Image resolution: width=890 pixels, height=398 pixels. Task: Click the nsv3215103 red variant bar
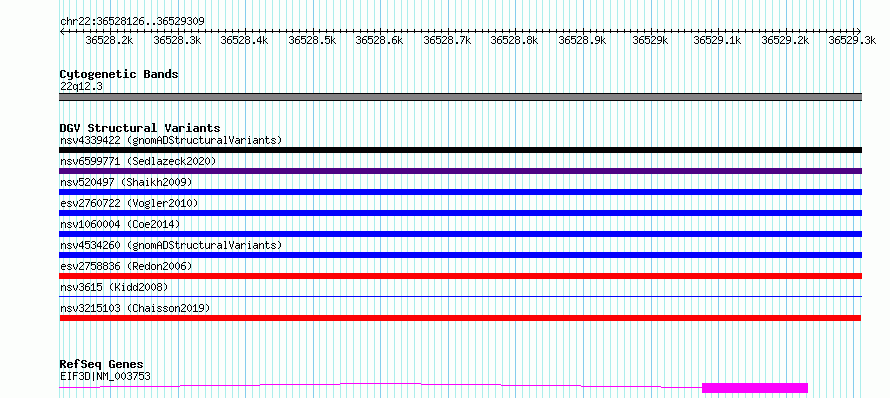pyautogui.click(x=460, y=318)
